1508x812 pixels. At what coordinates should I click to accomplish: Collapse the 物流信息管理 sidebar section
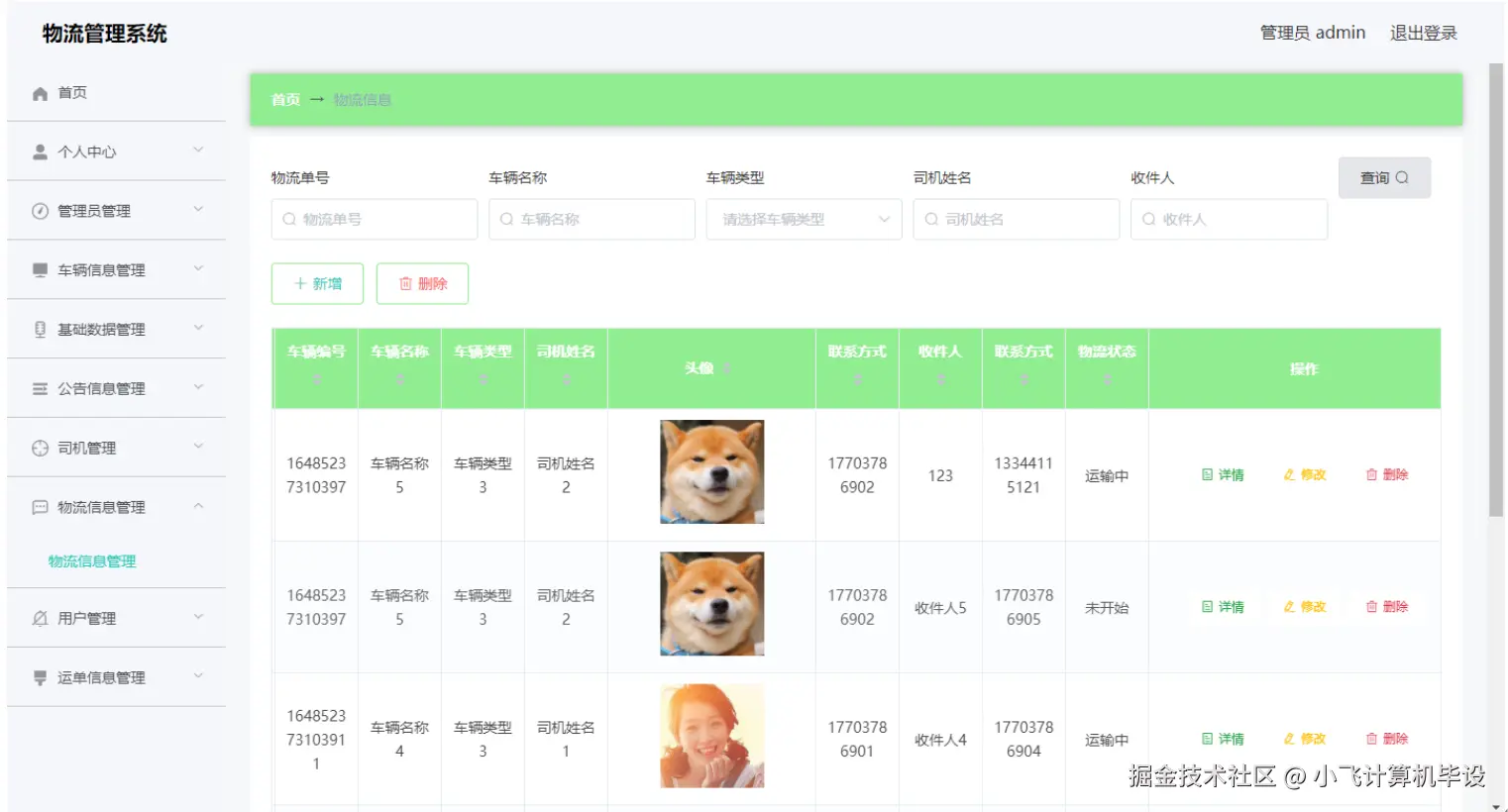tap(116, 506)
